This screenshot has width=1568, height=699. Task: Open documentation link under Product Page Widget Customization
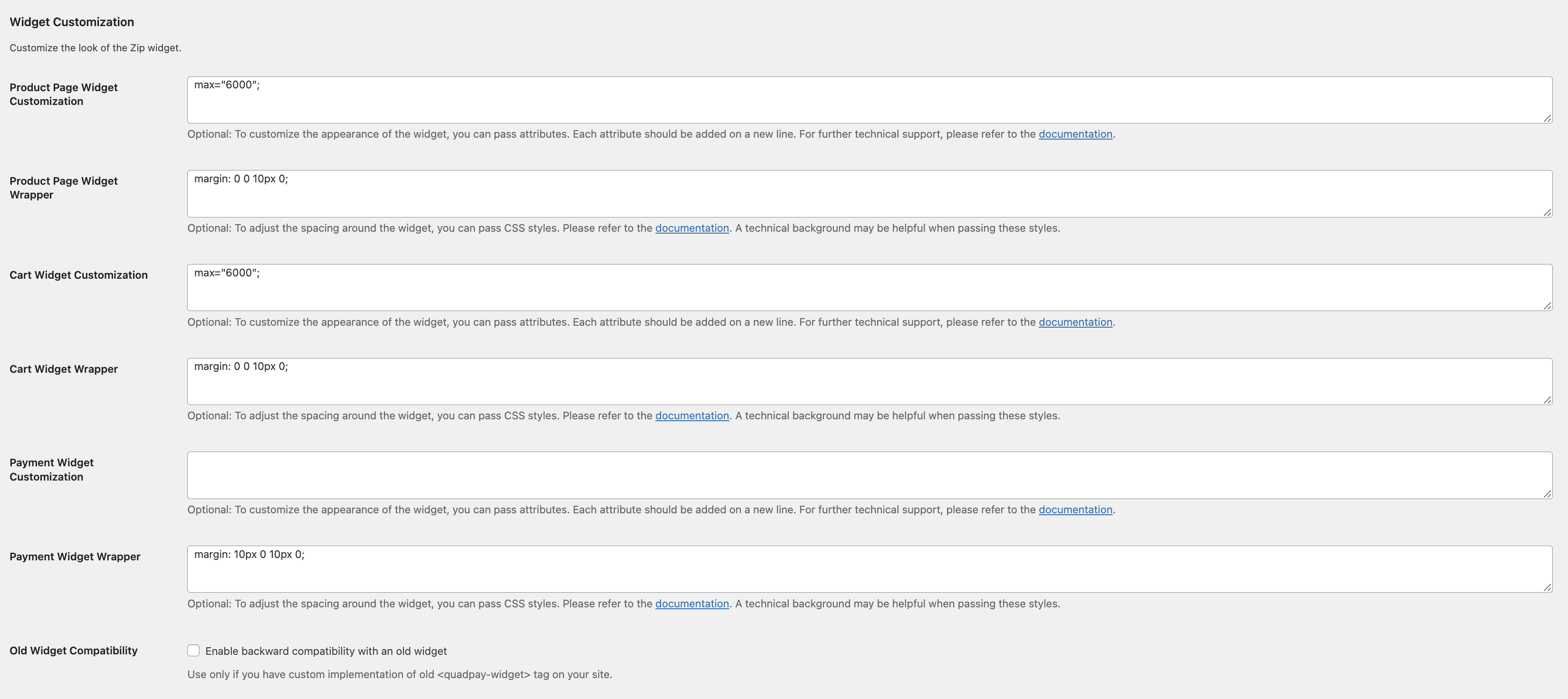pos(1075,134)
